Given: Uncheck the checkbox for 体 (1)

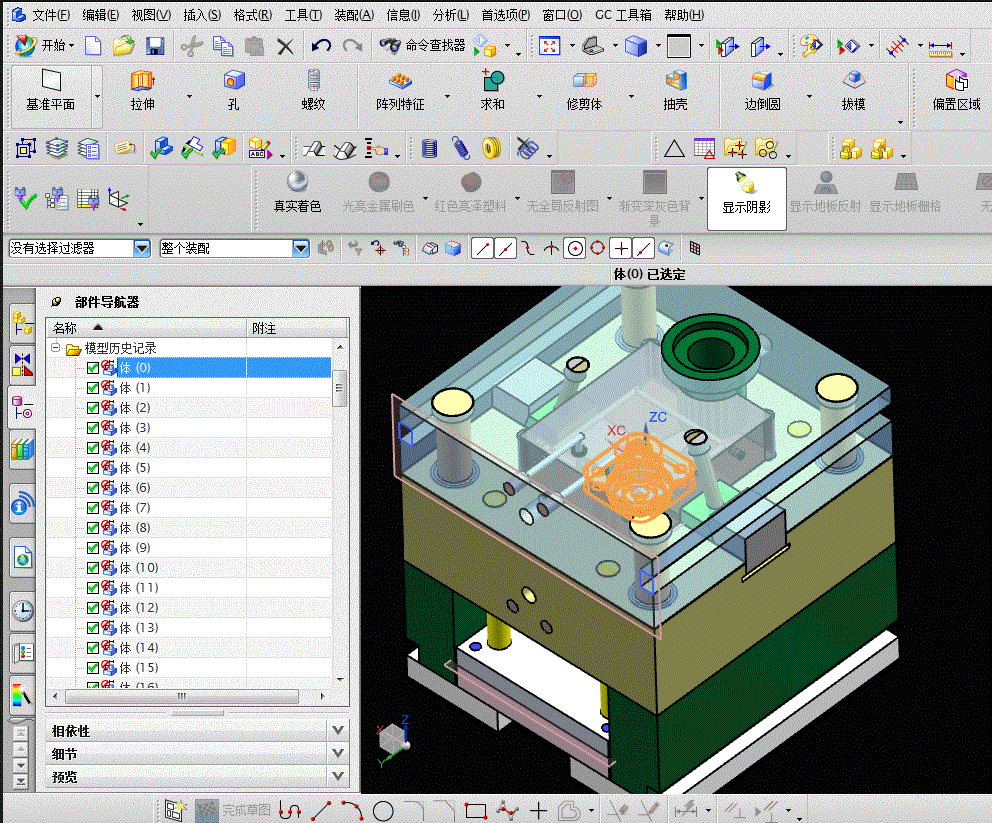Looking at the screenshot, I should pyautogui.click(x=93, y=388).
